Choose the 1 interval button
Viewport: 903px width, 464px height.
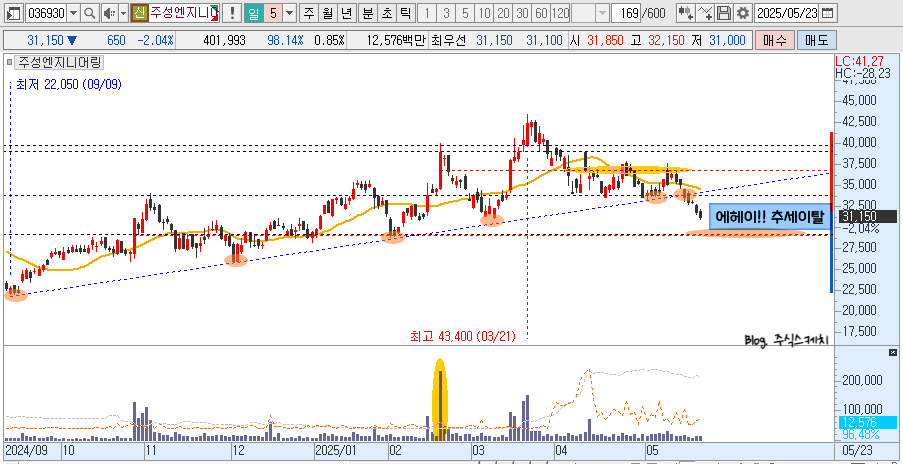[427, 13]
